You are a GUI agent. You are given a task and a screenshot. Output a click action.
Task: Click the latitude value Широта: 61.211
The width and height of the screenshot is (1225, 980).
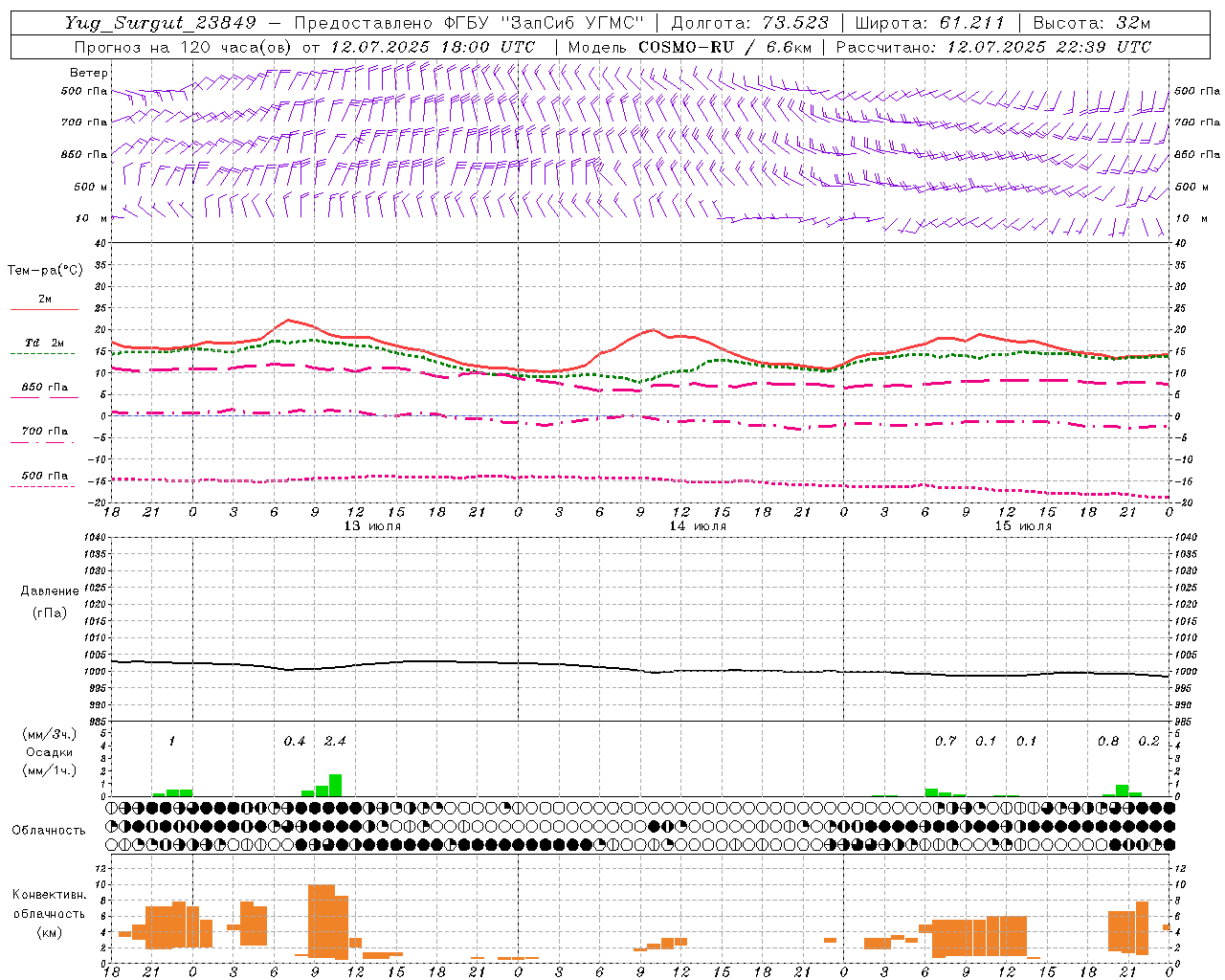[930, 23]
